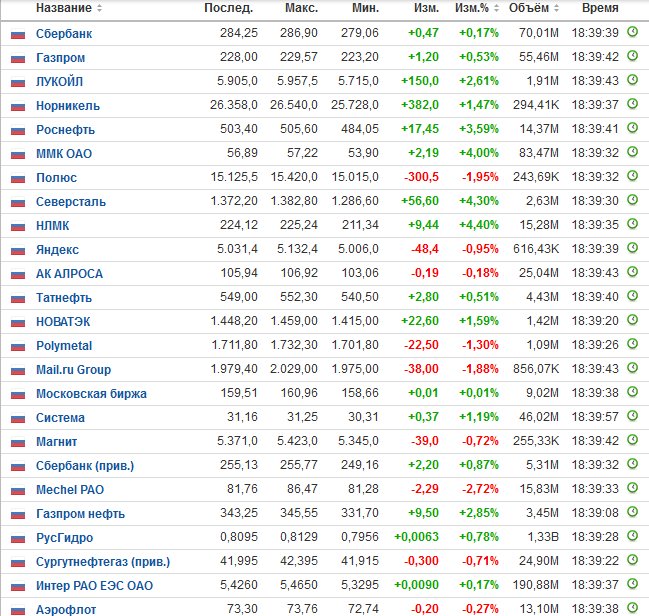Open the Северсталь stock link
The image size is (649, 616).
(71, 202)
